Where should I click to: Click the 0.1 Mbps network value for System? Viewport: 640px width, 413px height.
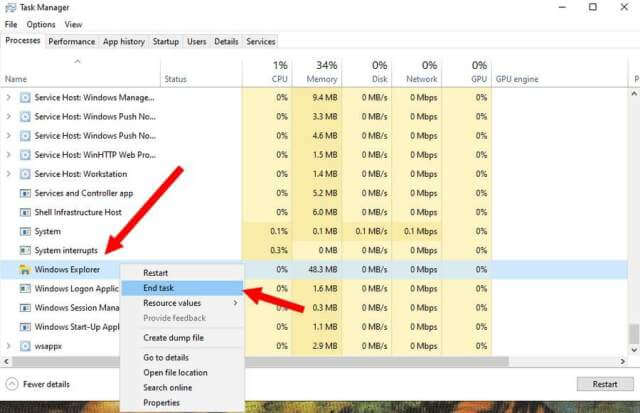point(420,231)
